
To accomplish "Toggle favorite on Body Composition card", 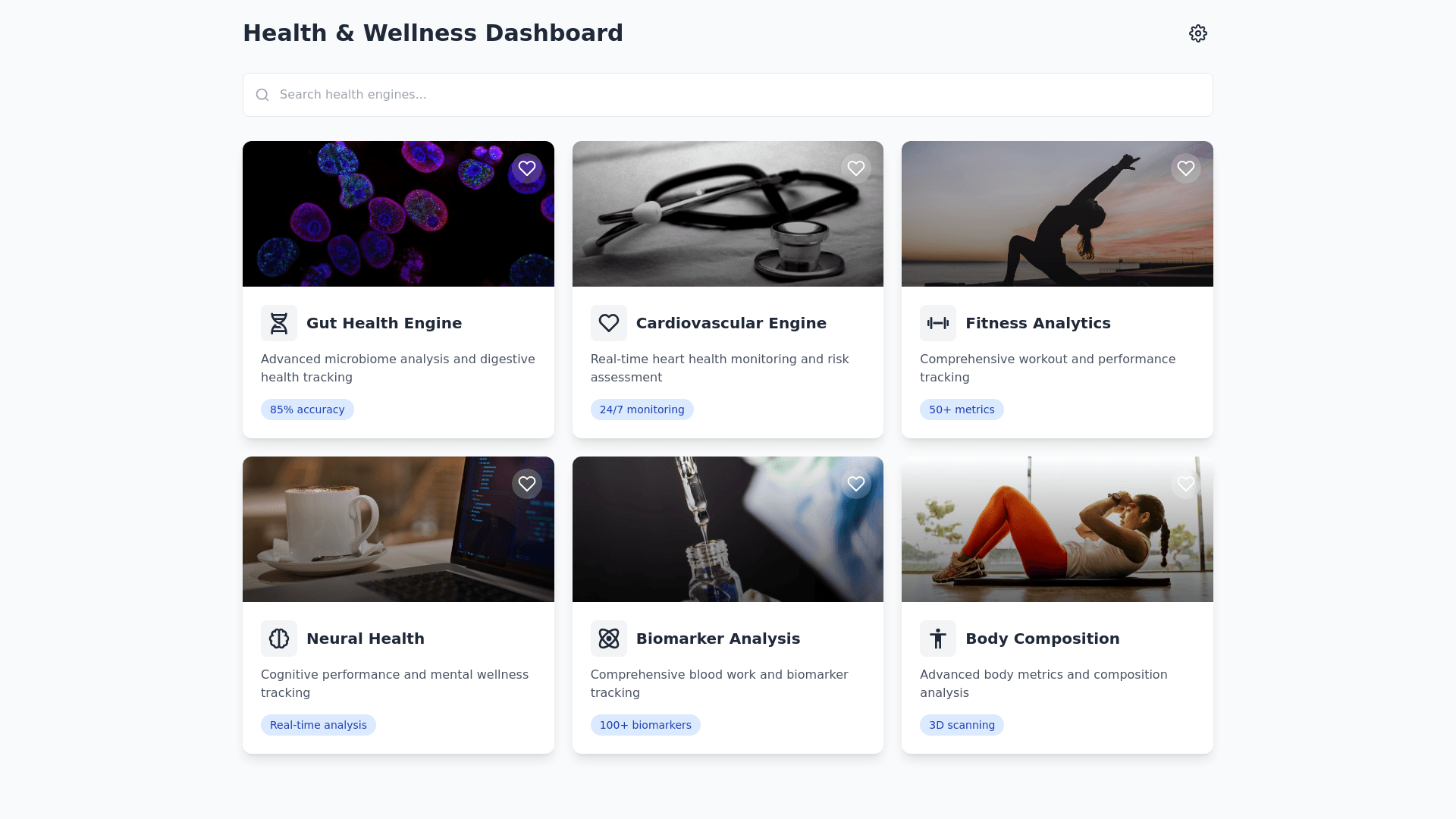I will click(1185, 484).
